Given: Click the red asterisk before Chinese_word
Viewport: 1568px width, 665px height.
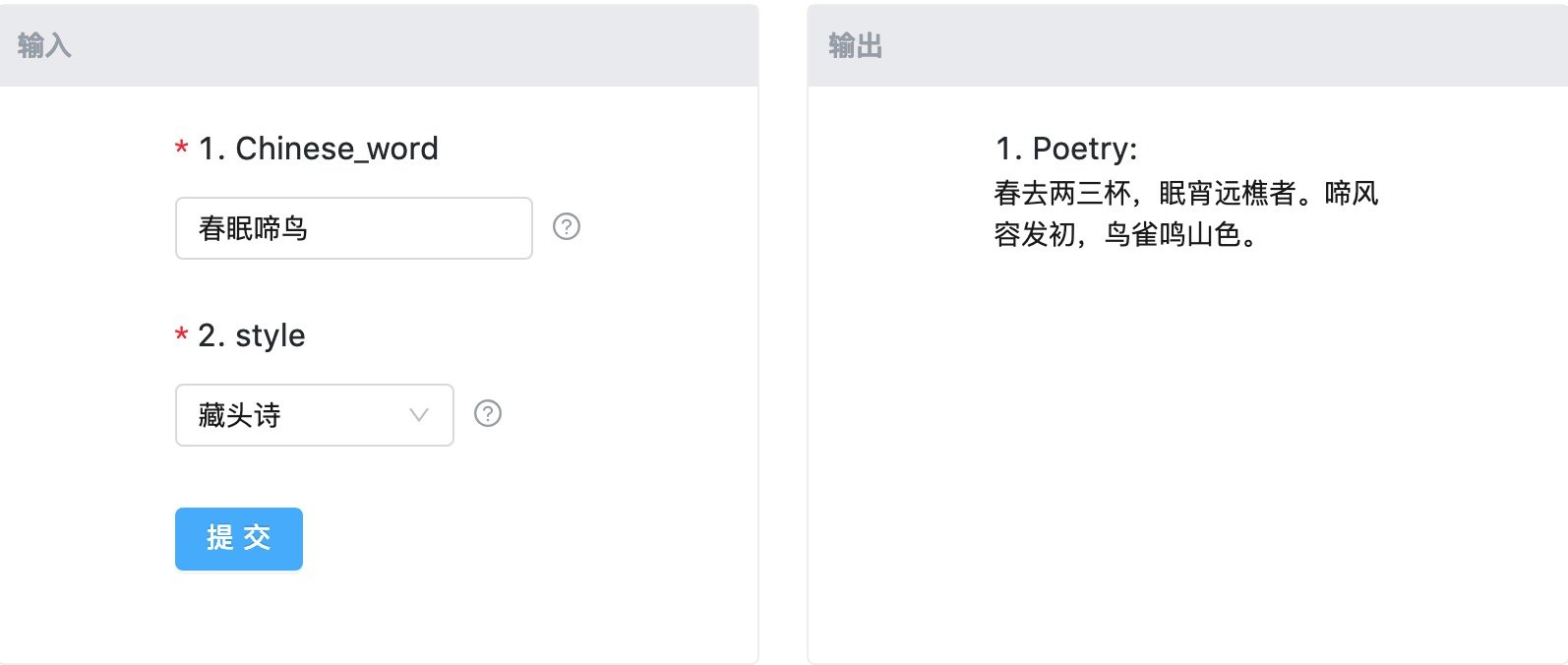Looking at the screenshot, I should 182,150.
